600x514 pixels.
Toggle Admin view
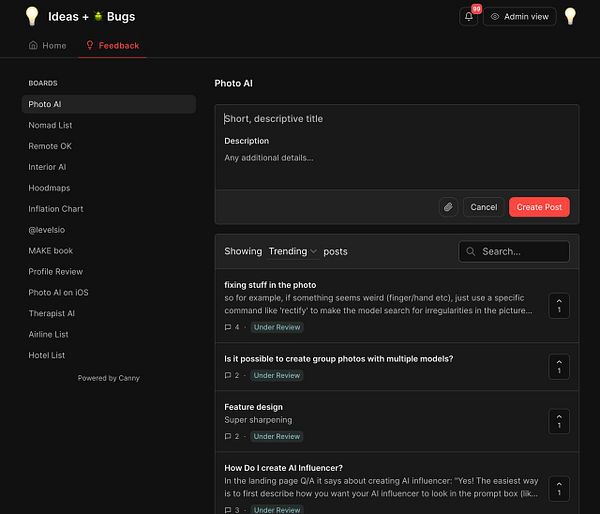click(520, 16)
